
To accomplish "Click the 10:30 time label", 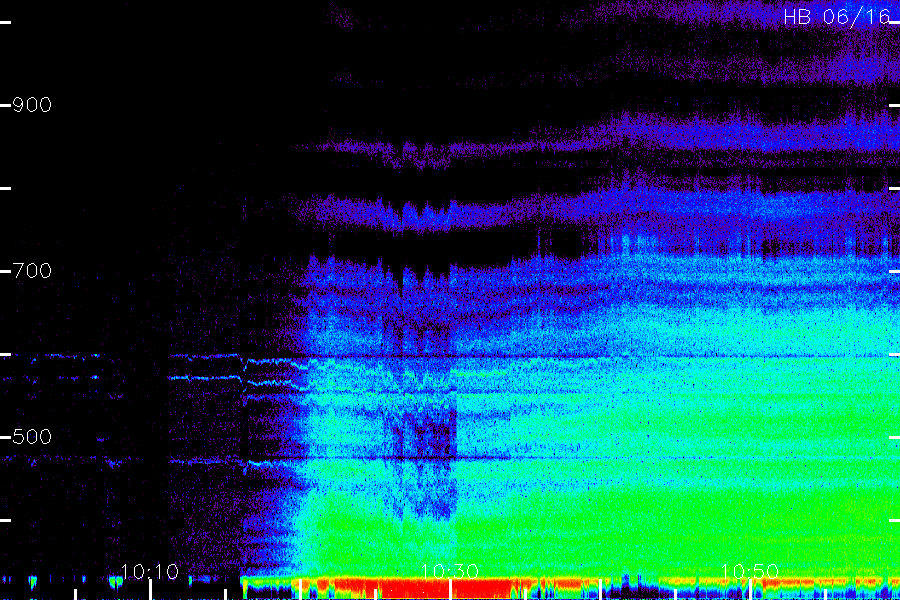I will (449, 571).
